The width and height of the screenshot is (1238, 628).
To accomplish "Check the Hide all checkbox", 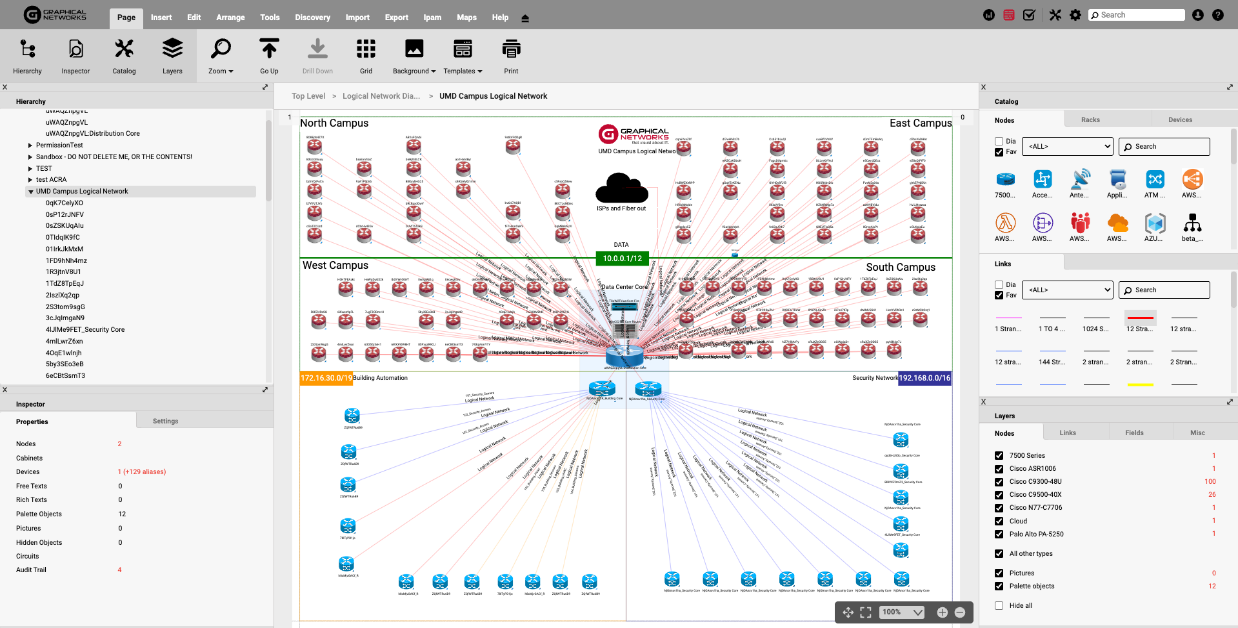I will [999, 606].
